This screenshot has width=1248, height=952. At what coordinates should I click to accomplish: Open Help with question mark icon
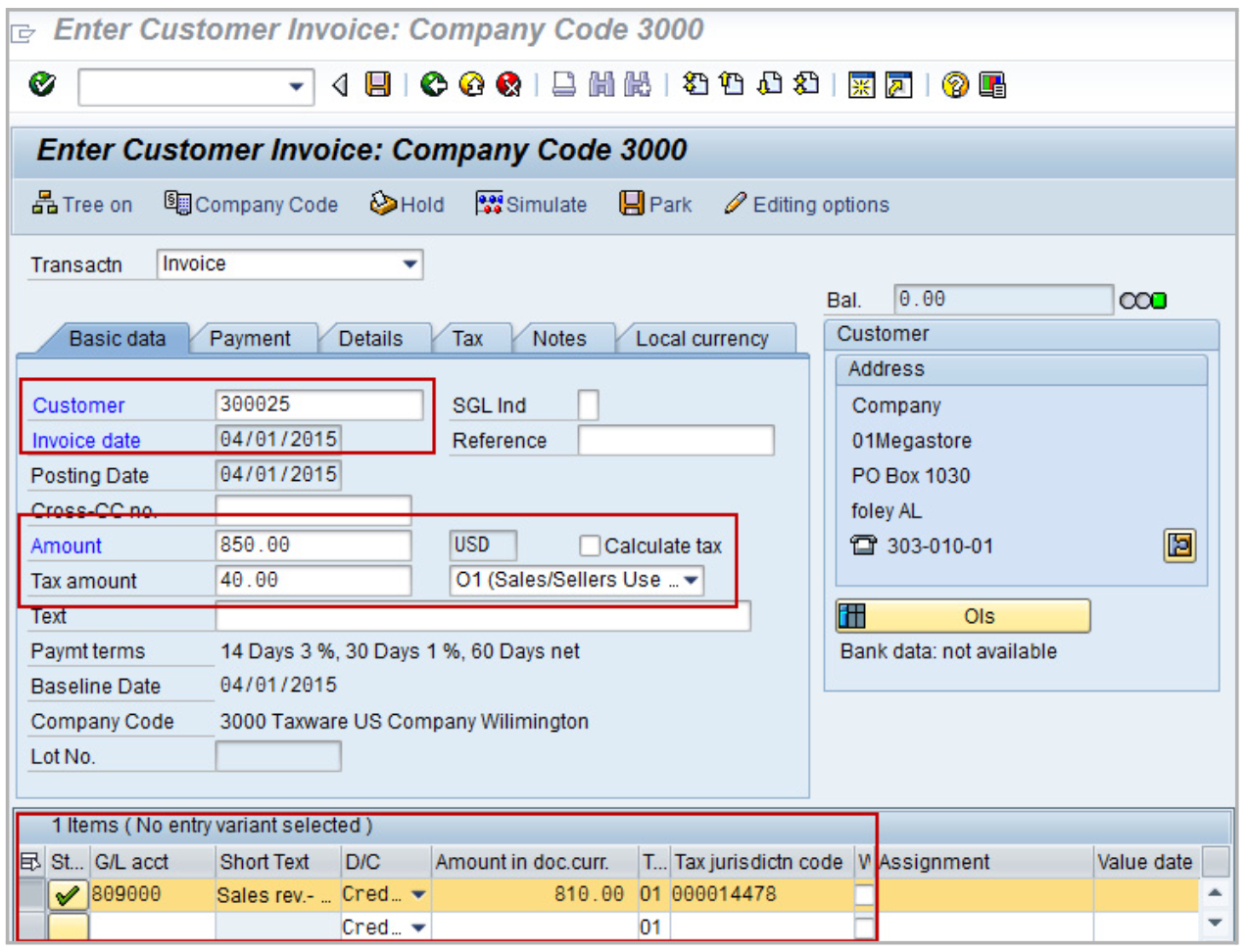pyautogui.click(x=955, y=85)
